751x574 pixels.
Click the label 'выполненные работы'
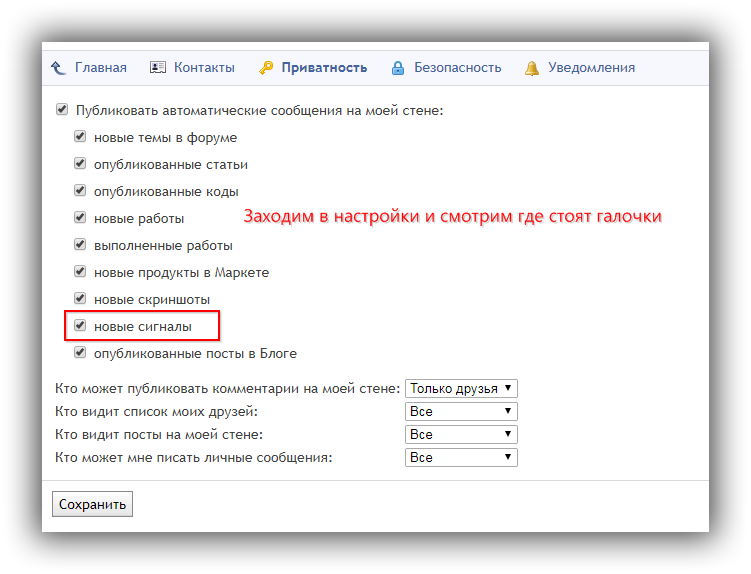pyautogui.click(x=163, y=246)
